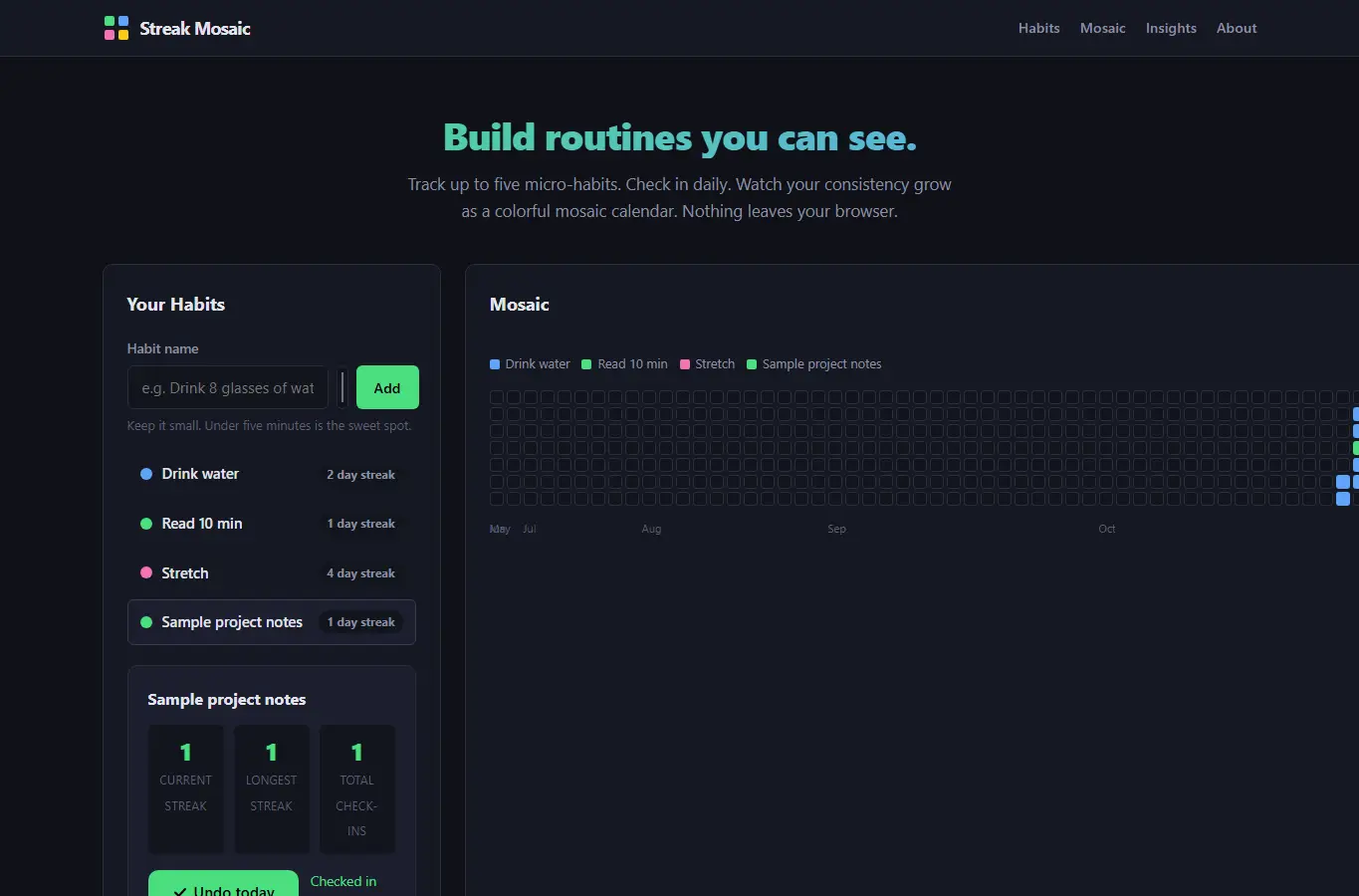Screen dimensions: 1359x896
Task: Click the Longest Streak stat card
Action: [272, 789]
